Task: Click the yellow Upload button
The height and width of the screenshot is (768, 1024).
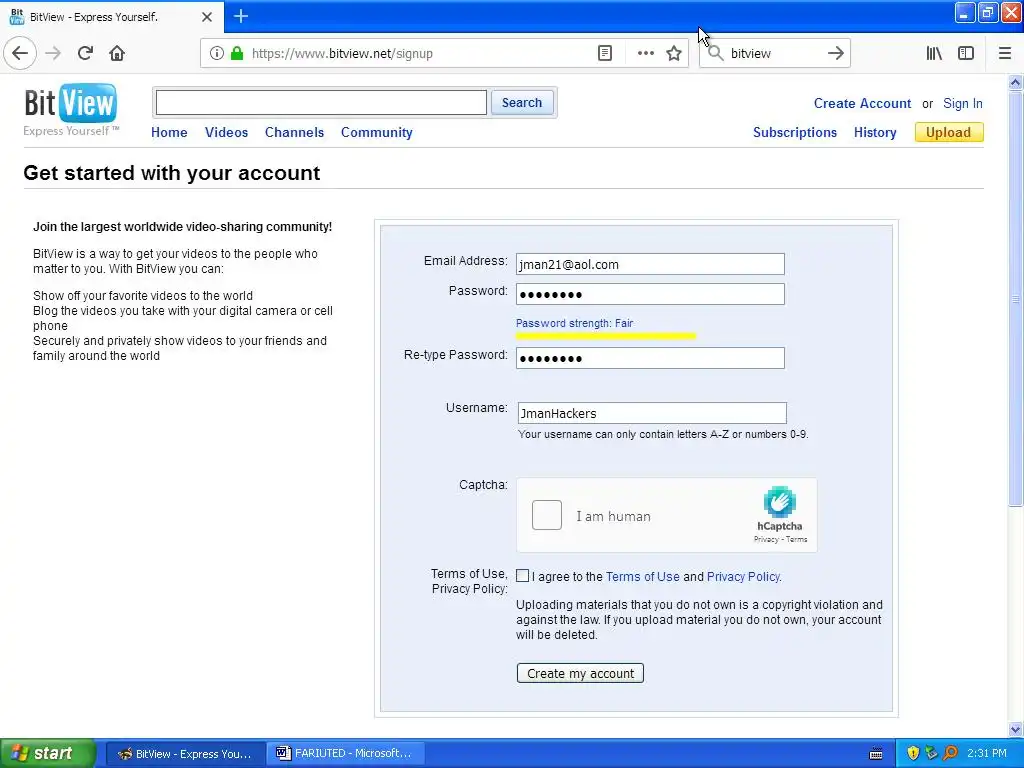Action: [x=949, y=132]
